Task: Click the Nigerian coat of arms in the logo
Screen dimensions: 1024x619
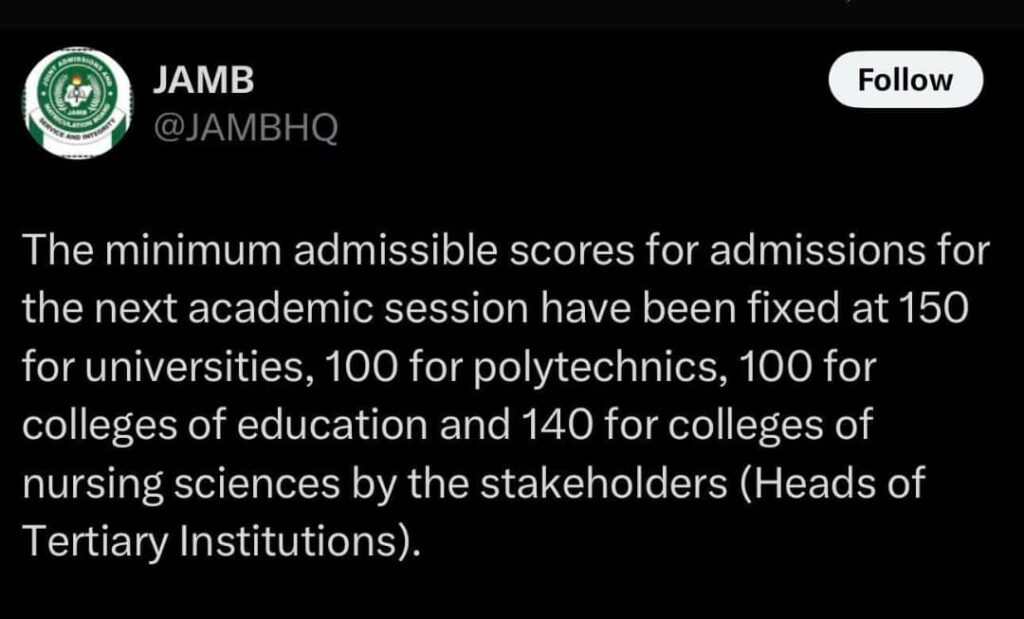Action: (78, 93)
